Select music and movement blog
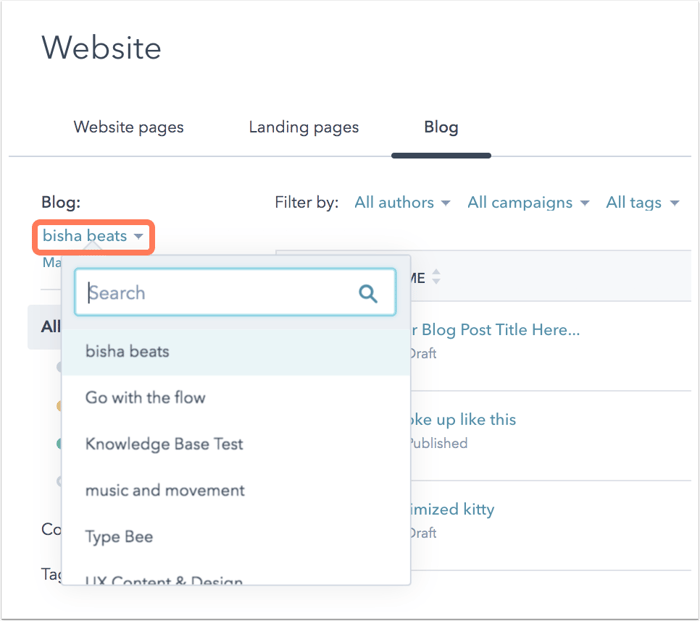The width and height of the screenshot is (700, 621). coord(236,491)
